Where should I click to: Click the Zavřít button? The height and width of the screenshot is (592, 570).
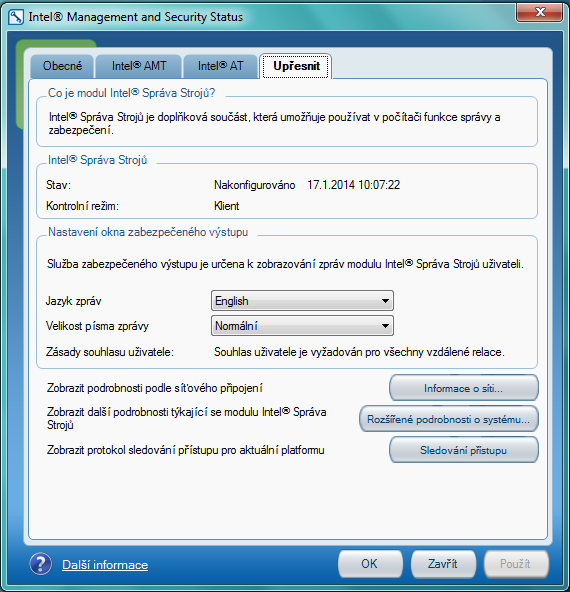[443, 564]
